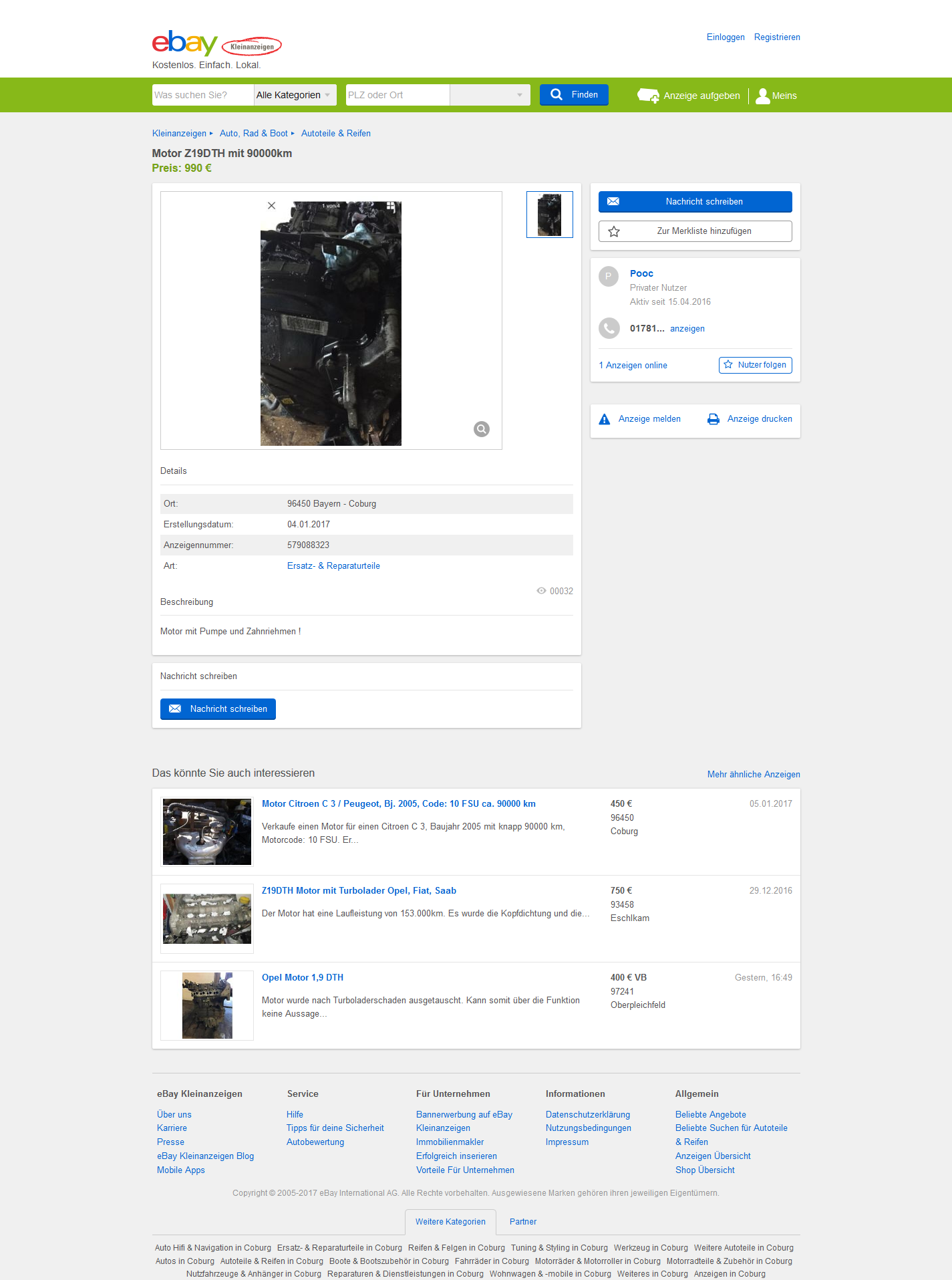Click the phone icon next to 01781

609,328
